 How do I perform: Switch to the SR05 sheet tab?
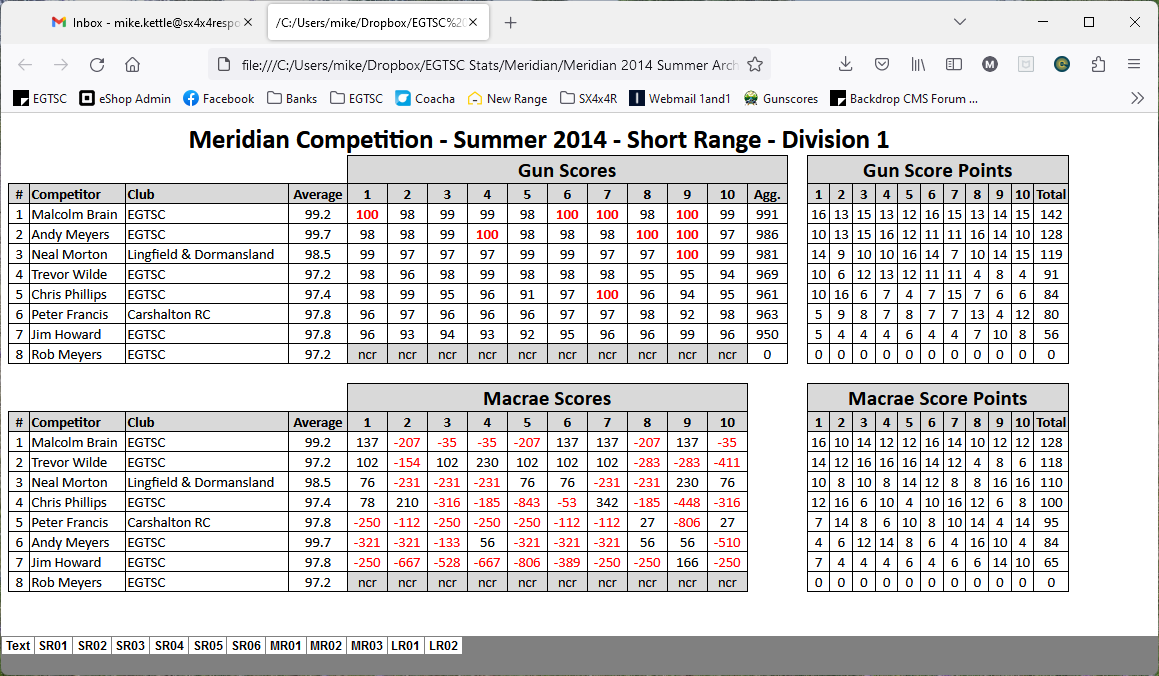[x=208, y=646]
